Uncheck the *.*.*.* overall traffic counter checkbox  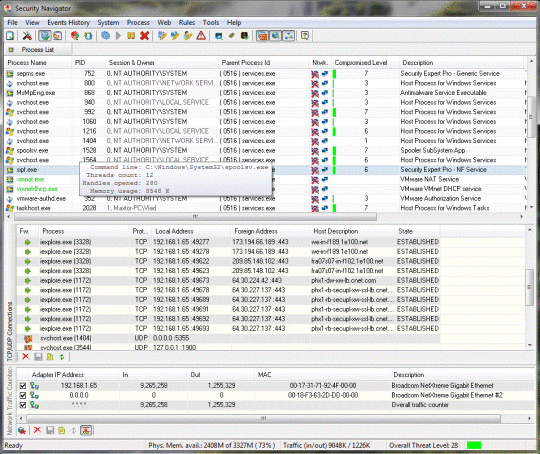[23, 405]
